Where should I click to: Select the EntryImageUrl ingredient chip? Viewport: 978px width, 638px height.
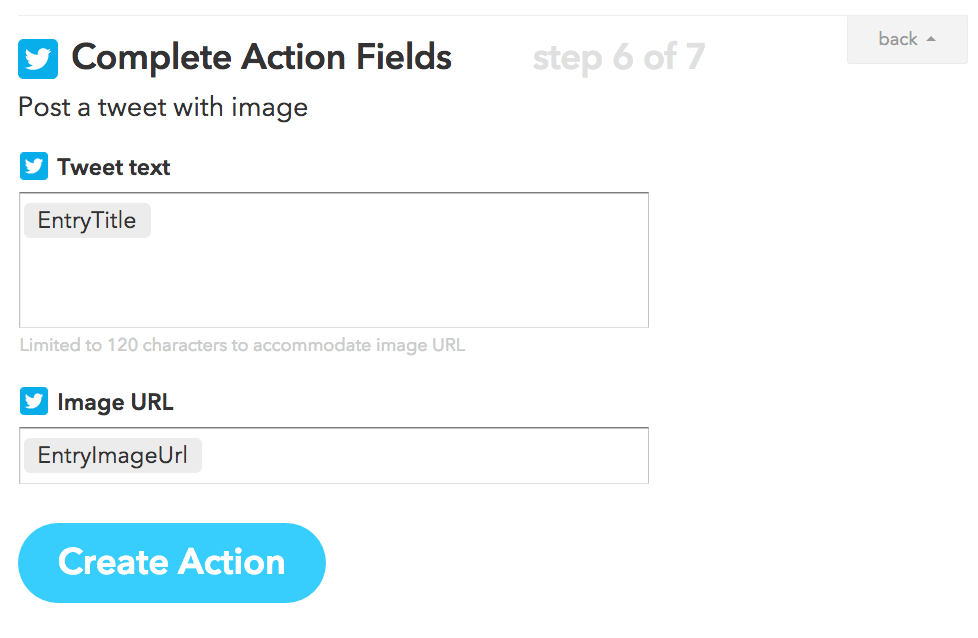(113, 455)
